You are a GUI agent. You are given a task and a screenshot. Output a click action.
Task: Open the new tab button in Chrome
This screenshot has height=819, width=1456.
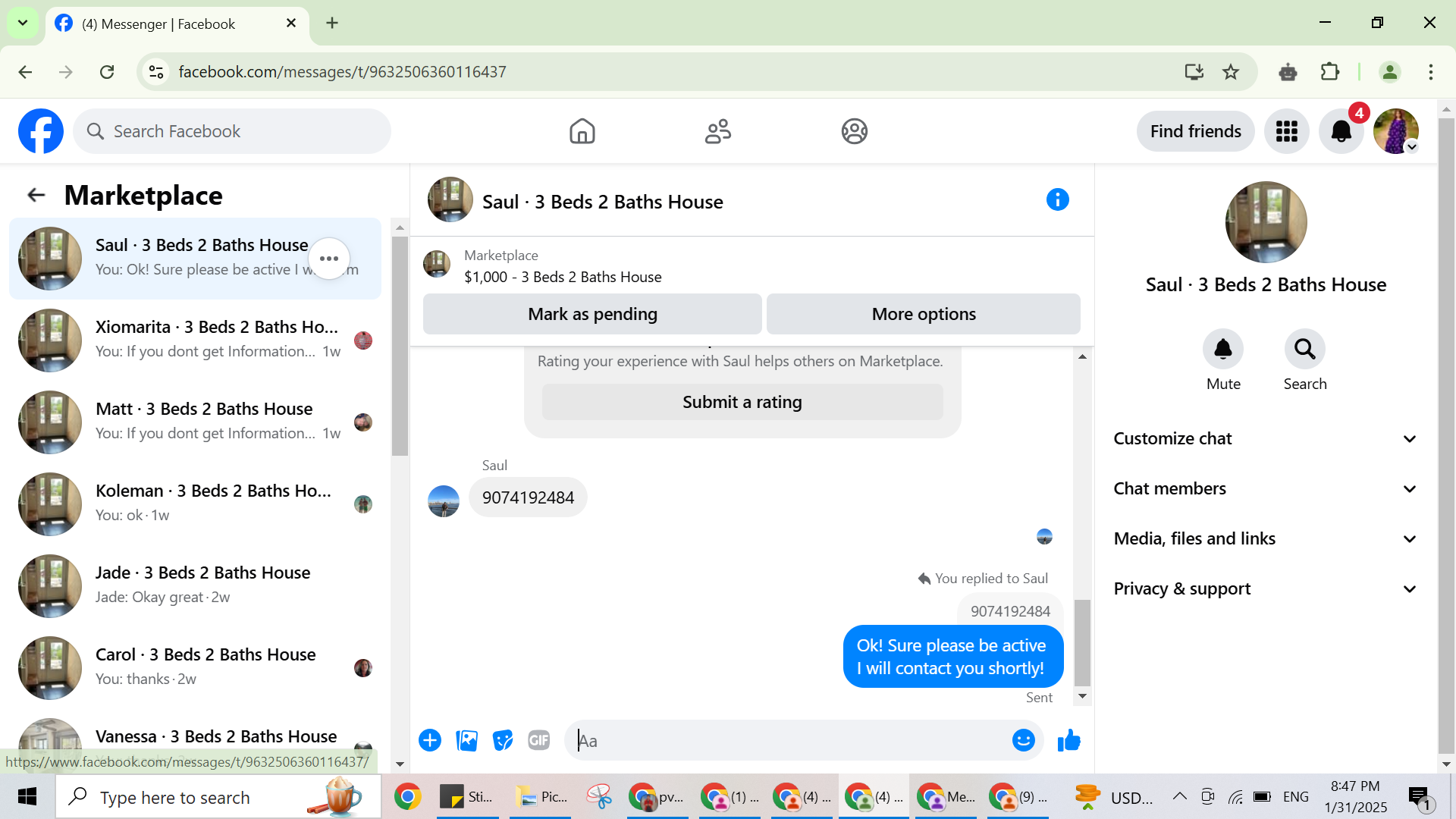(x=332, y=23)
